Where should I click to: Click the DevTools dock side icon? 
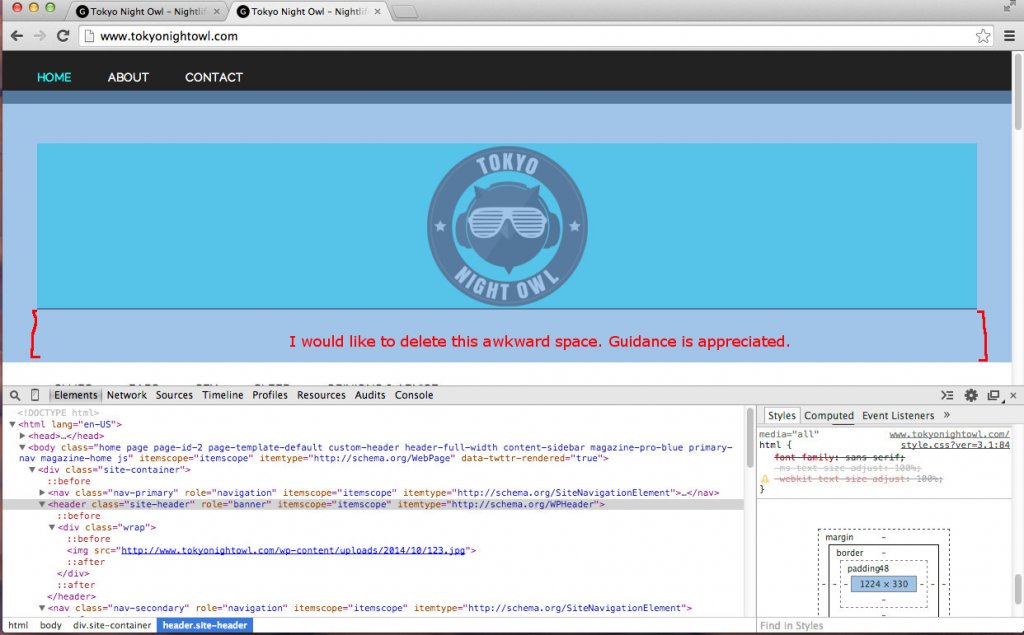pyautogui.click(x=994, y=395)
